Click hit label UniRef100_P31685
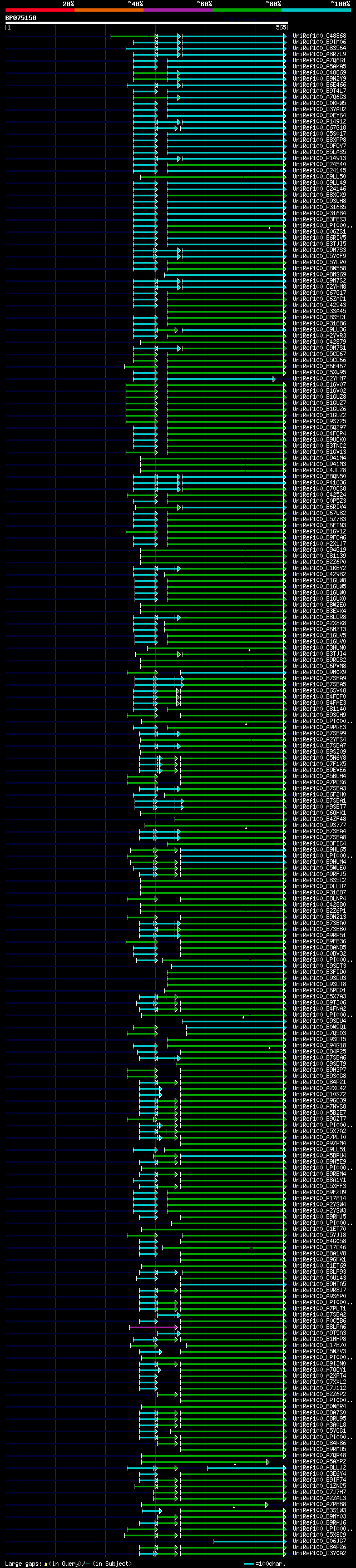The height and width of the screenshot is (1568, 356). 319,207
